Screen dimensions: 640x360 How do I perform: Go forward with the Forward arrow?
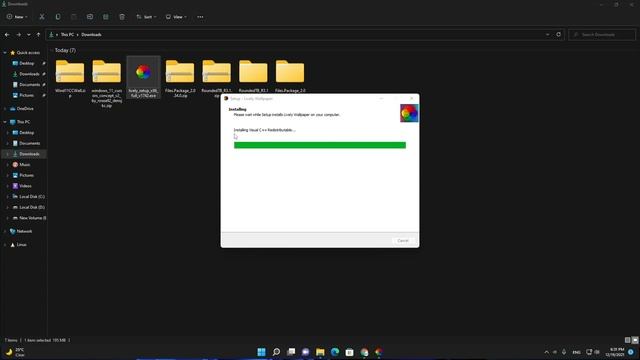pyautogui.click(x=18, y=35)
